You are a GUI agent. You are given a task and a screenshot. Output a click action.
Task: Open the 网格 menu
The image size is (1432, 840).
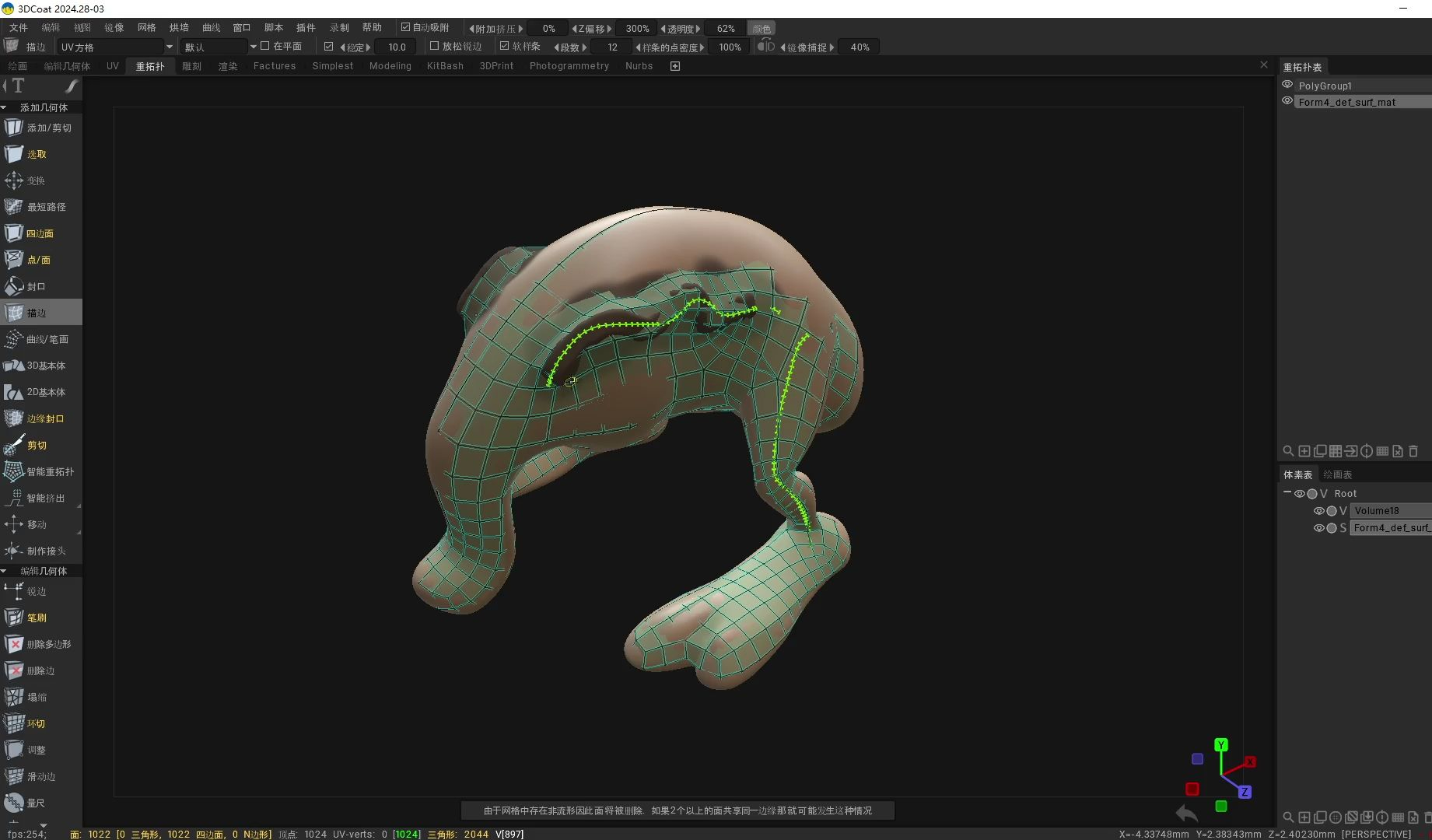coord(145,26)
